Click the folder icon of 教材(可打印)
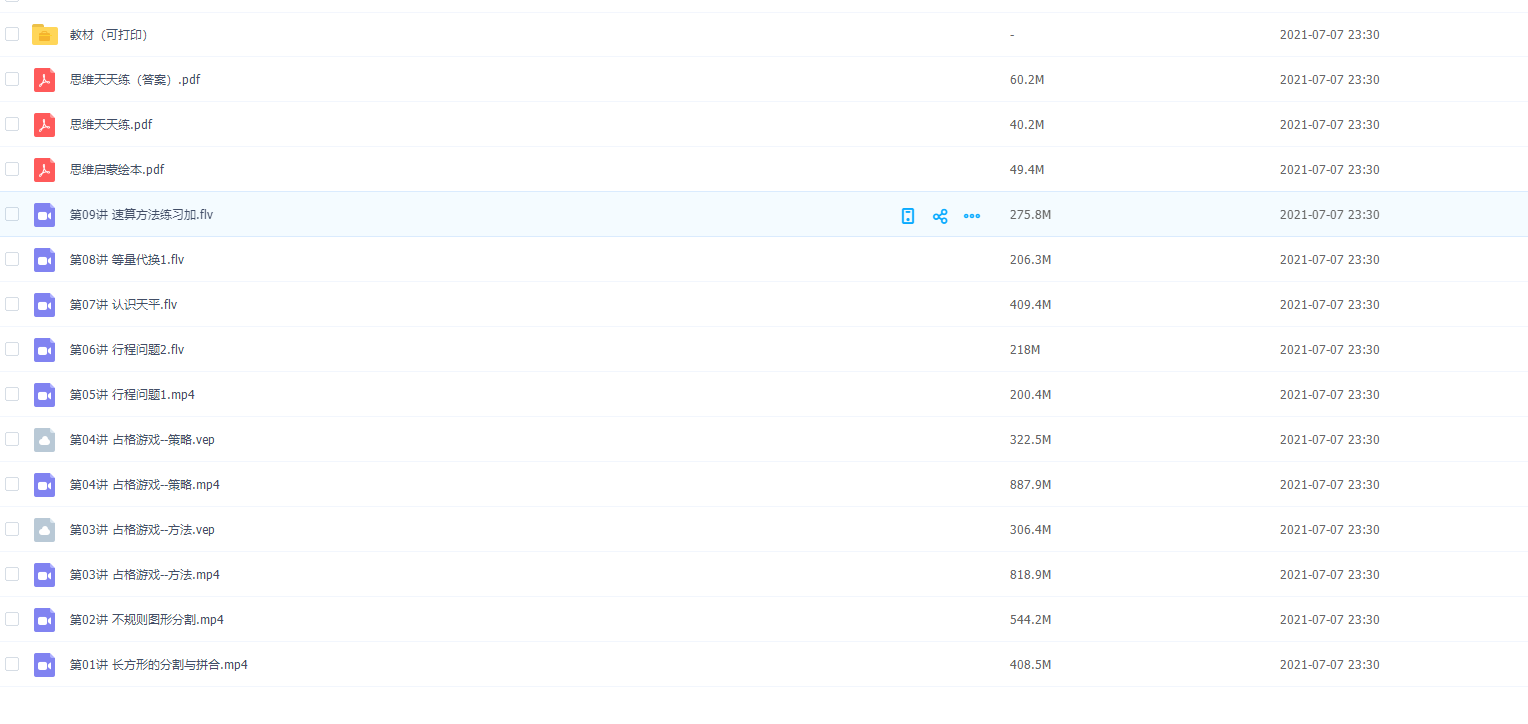The image size is (1528, 724). 44,35
